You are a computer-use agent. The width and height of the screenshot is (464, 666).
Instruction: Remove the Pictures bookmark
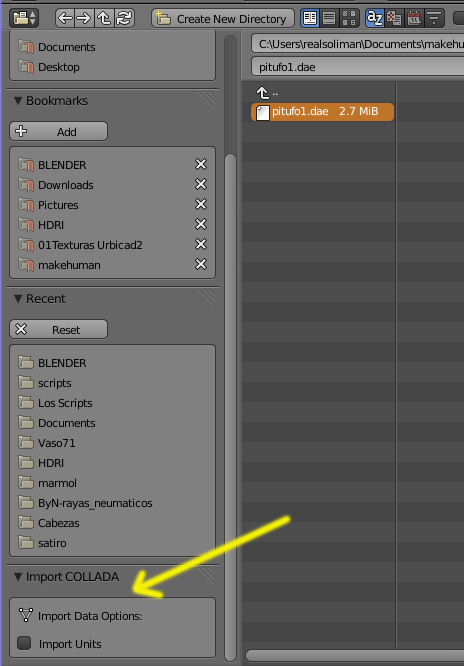coord(201,204)
